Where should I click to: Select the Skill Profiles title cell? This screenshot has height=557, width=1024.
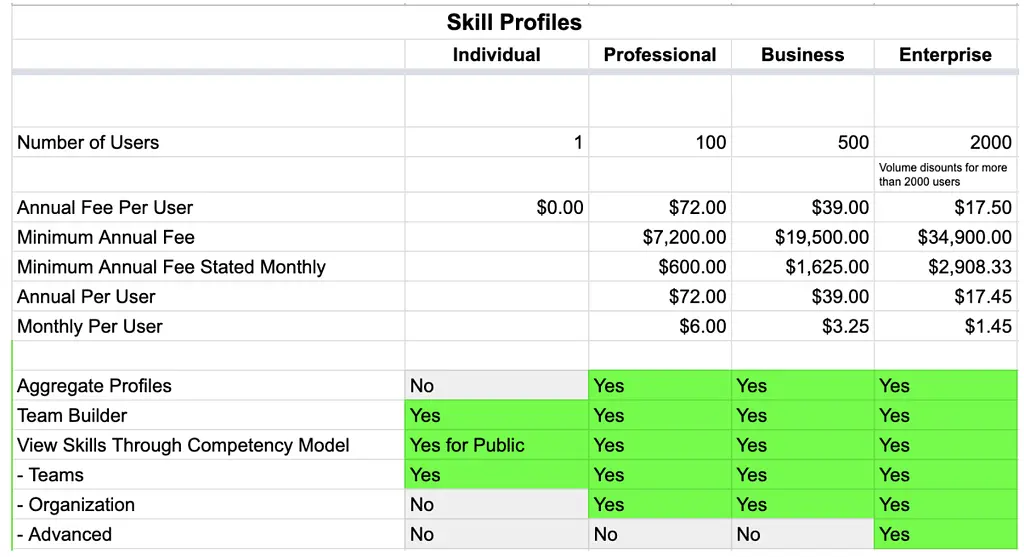514,22
